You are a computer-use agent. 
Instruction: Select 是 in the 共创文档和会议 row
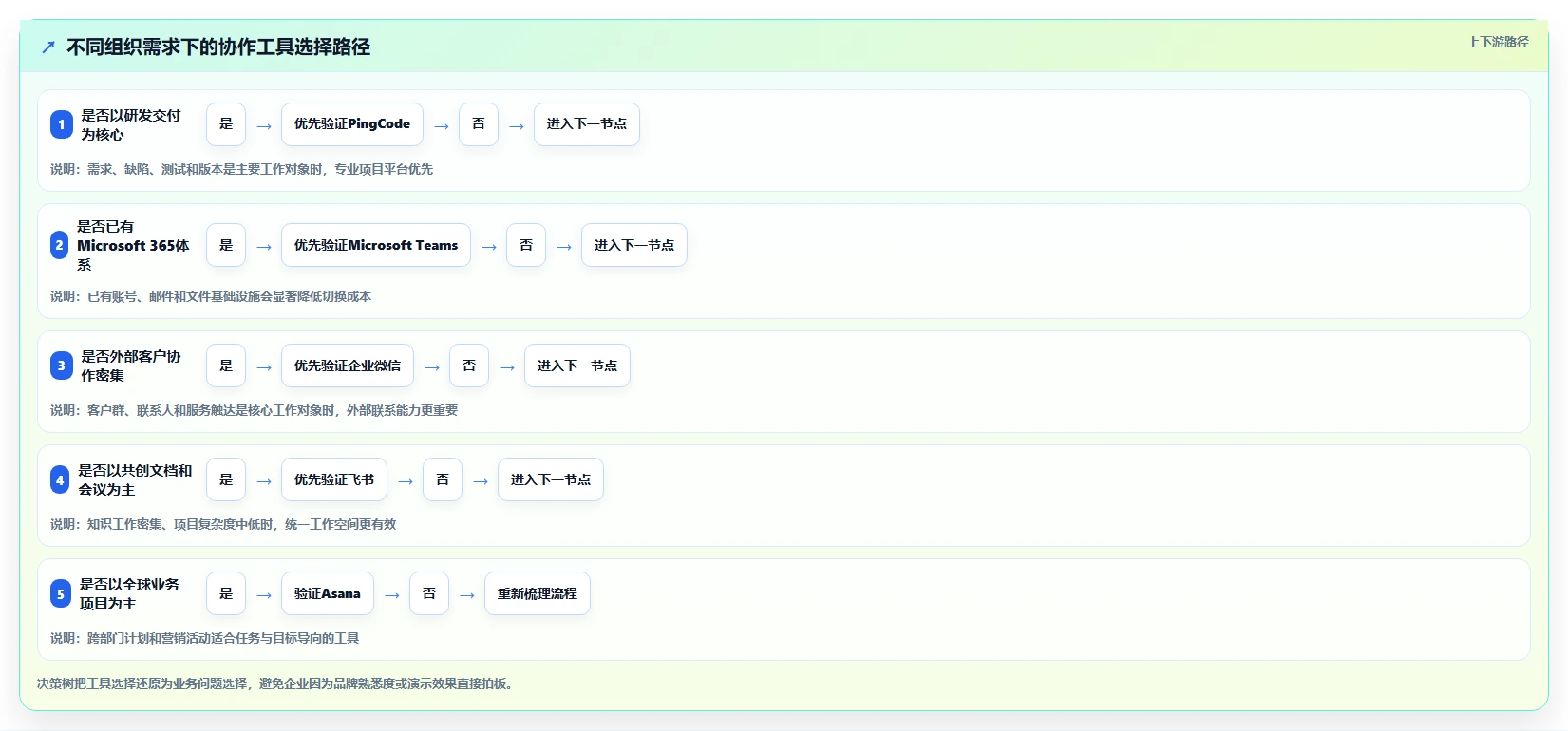226,479
